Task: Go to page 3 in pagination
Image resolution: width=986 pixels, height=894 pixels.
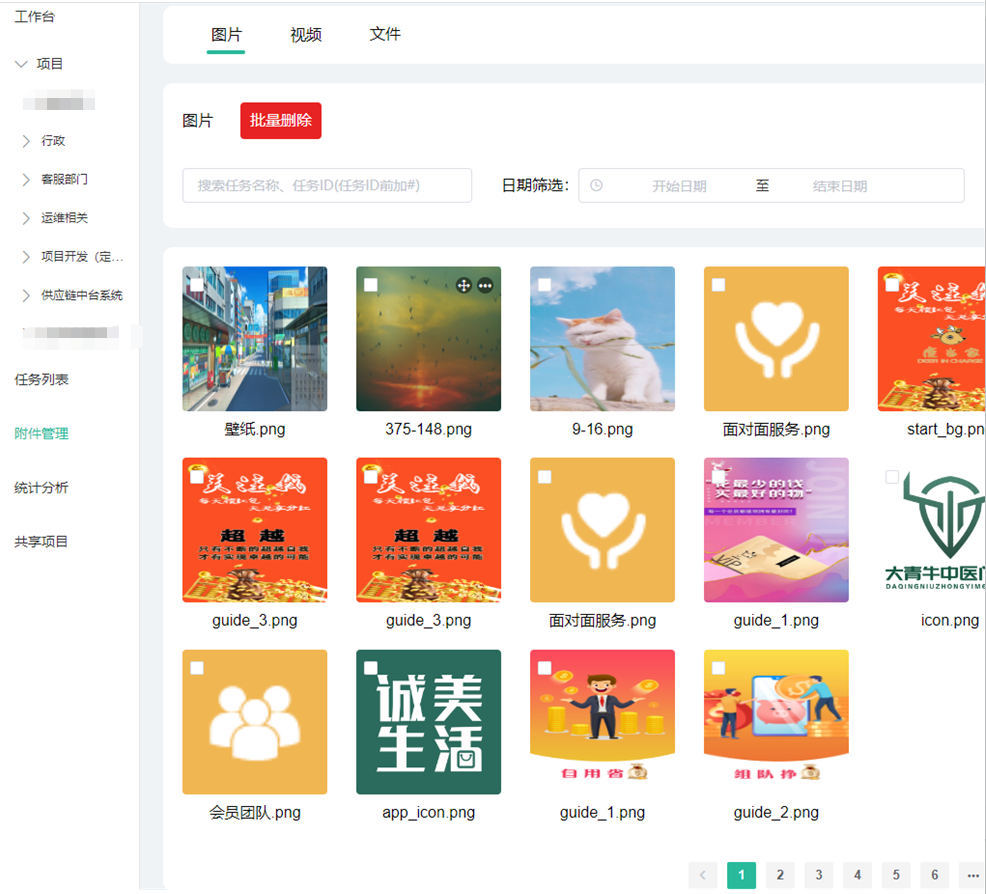Action: click(x=818, y=875)
